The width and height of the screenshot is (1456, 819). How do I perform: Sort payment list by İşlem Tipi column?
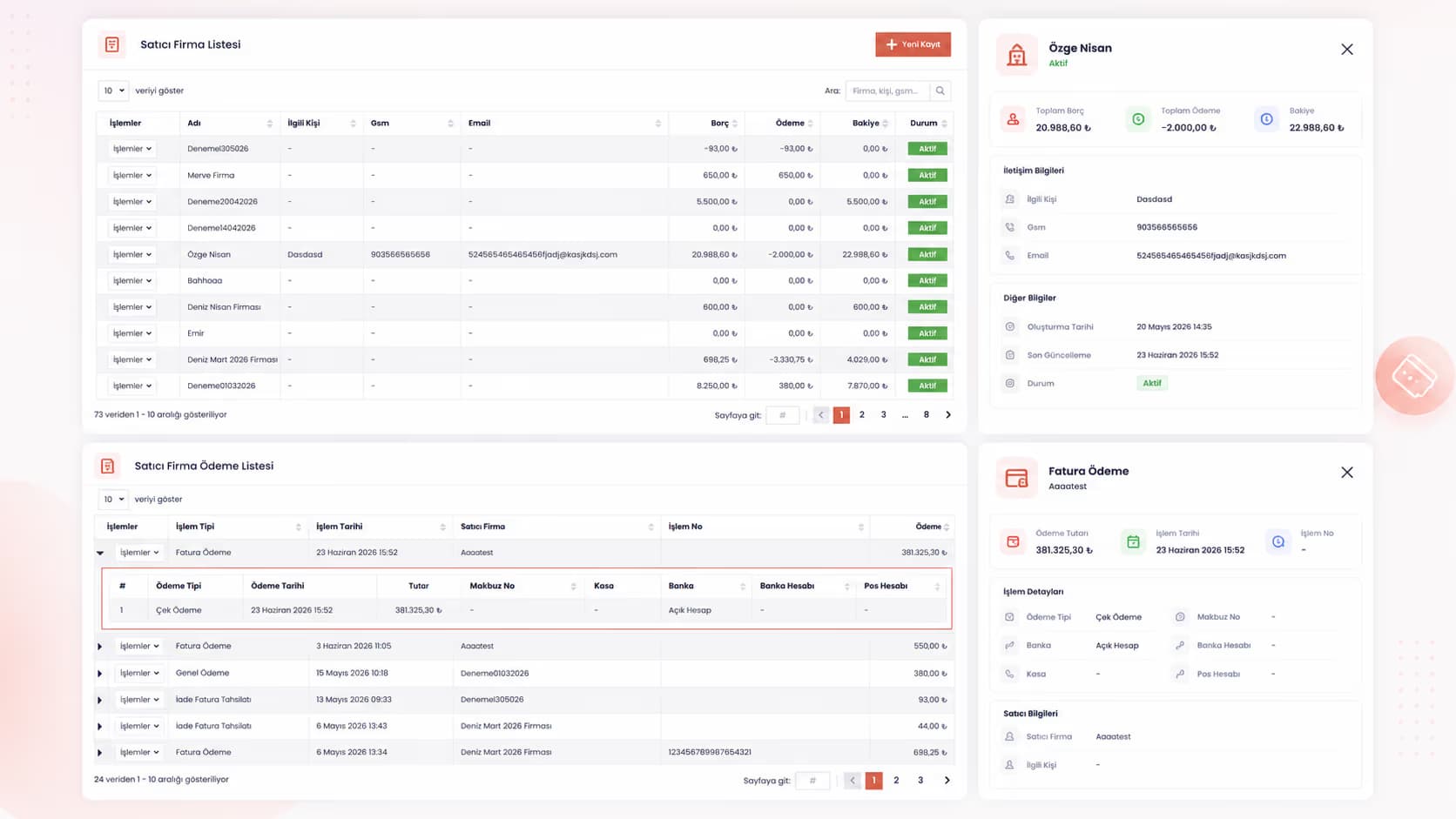tap(298, 527)
